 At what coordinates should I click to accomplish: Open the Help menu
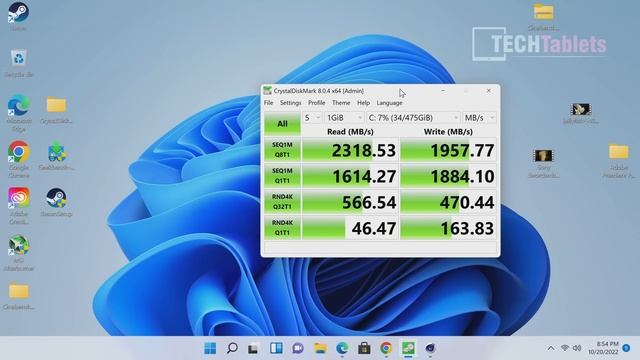pos(363,103)
